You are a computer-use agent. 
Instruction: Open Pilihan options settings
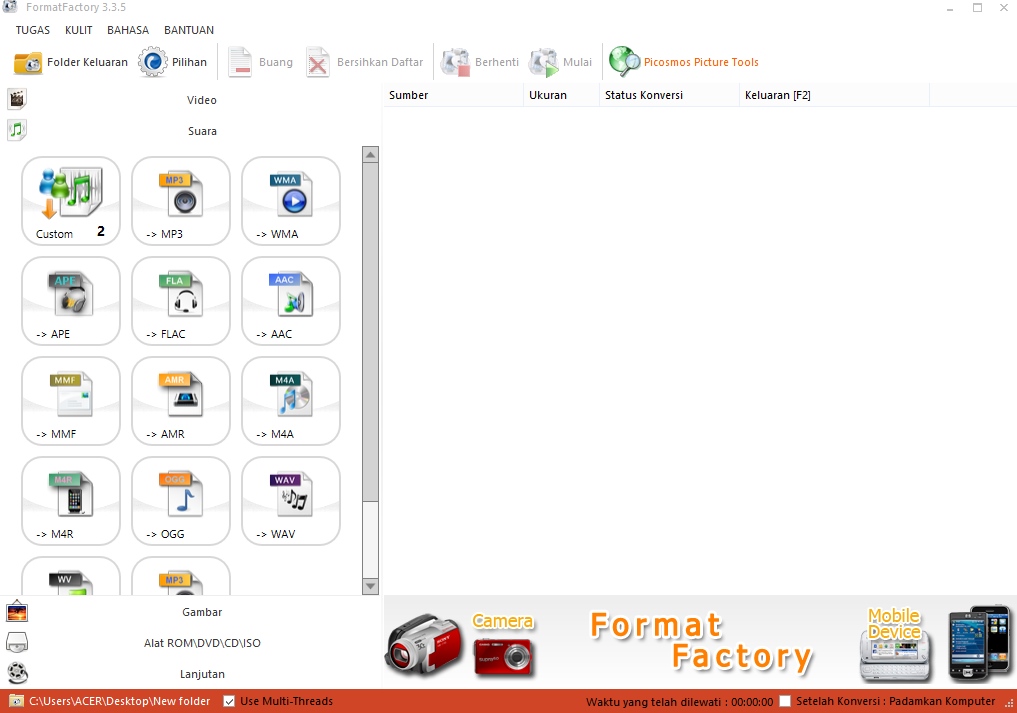[x=173, y=62]
